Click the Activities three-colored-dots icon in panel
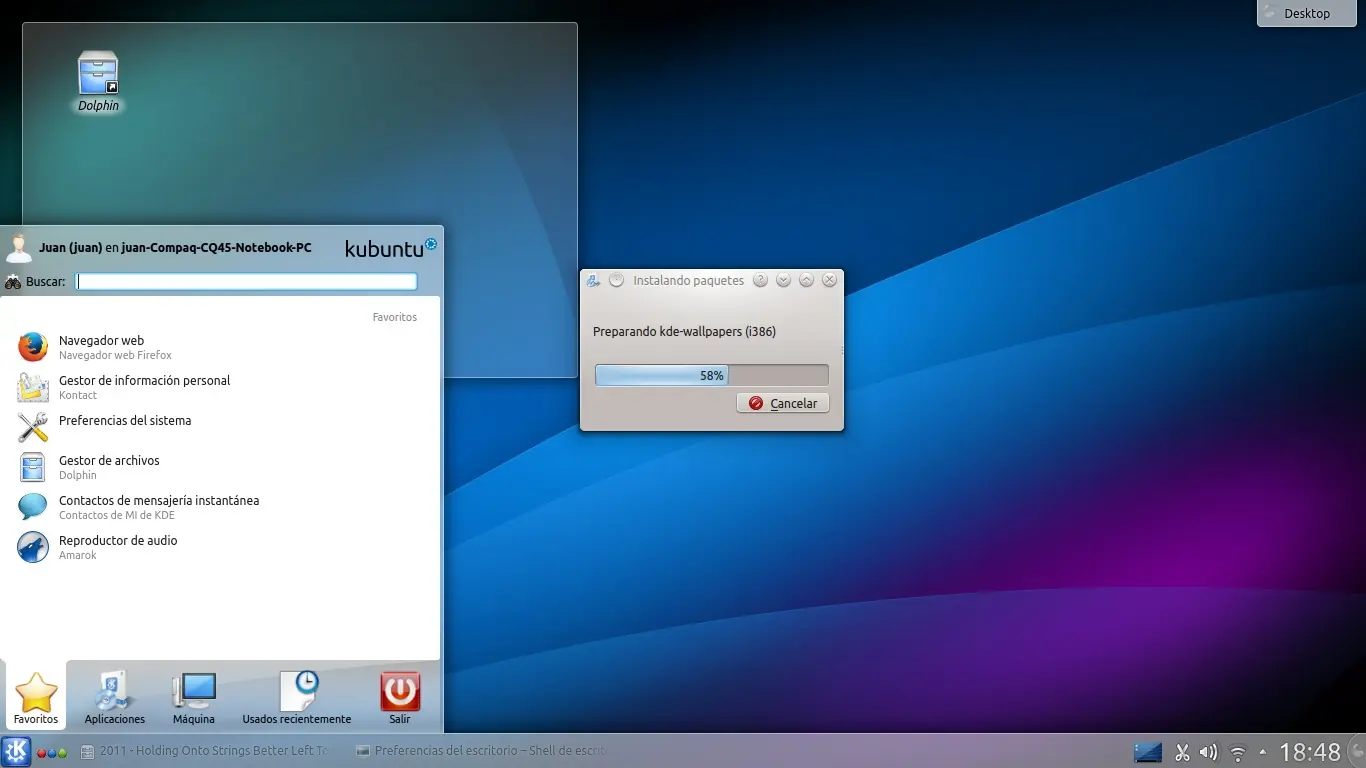Viewport: 1366px width, 768px height. (x=52, y=752)
